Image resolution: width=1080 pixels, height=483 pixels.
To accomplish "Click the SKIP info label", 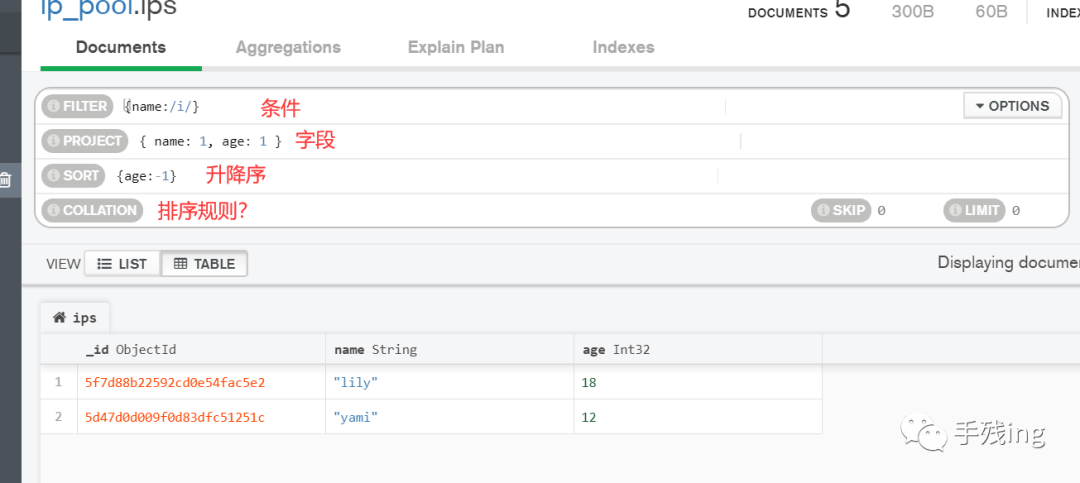I will point(841,210).
